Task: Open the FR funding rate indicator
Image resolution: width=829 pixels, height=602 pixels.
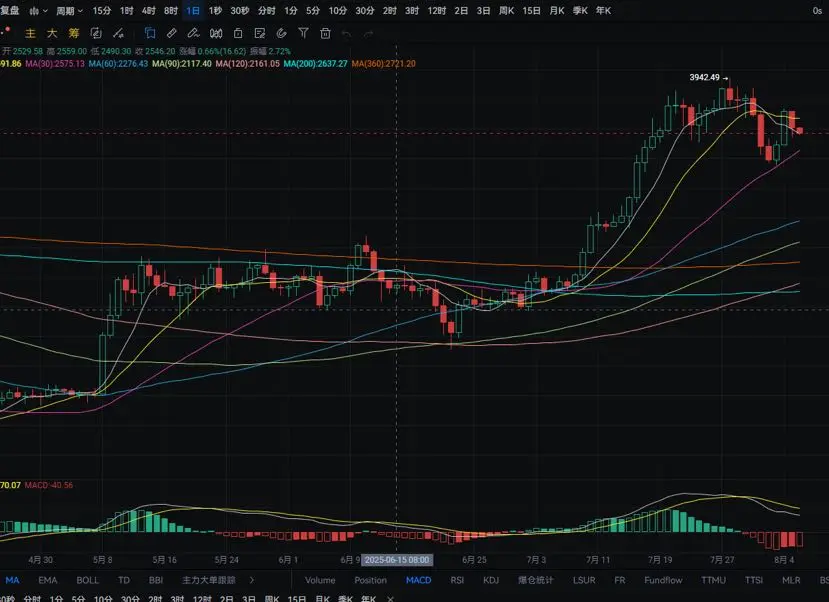Action: pyautogui.click(x=620, y=580)
